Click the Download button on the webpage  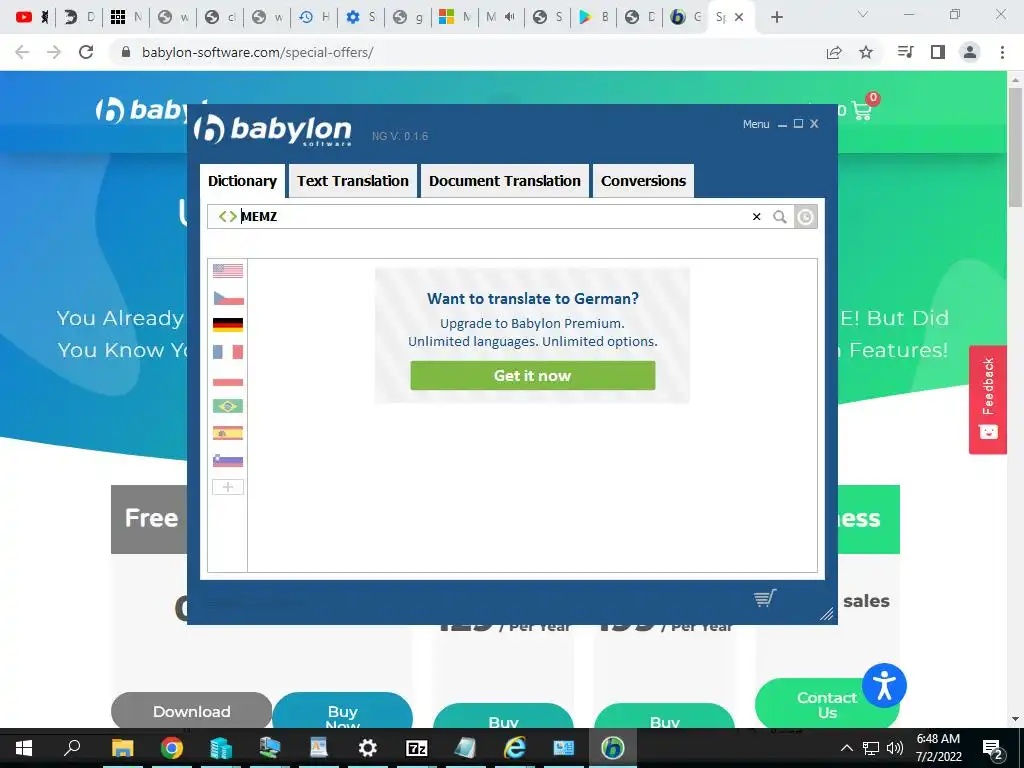click(191, 711)
